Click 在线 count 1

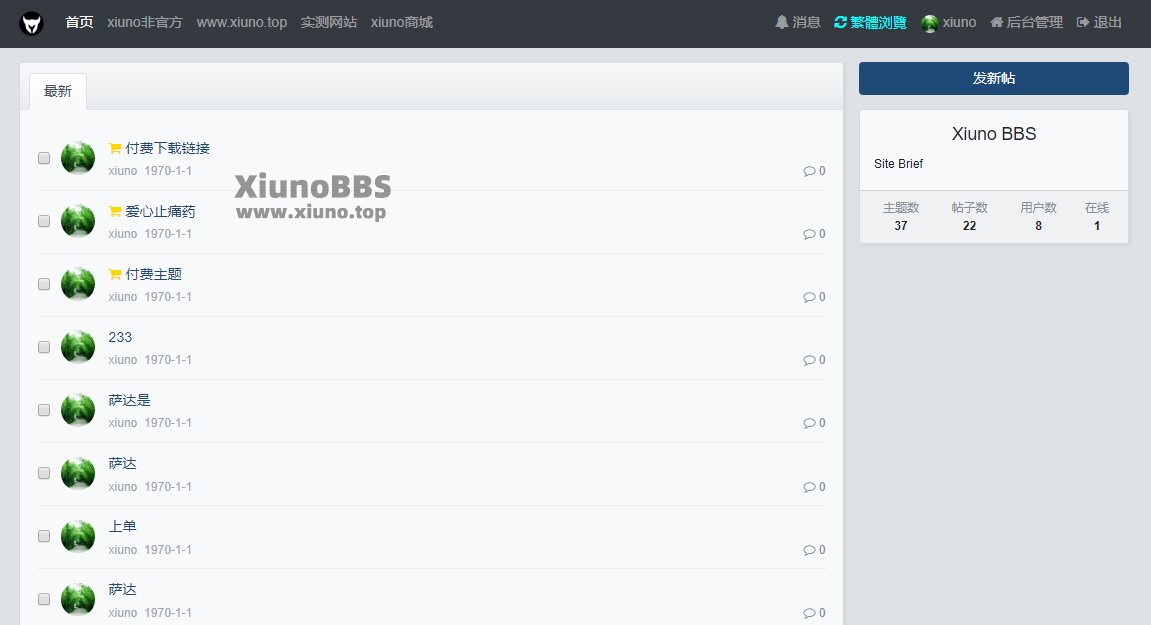tap(1097, 226)
